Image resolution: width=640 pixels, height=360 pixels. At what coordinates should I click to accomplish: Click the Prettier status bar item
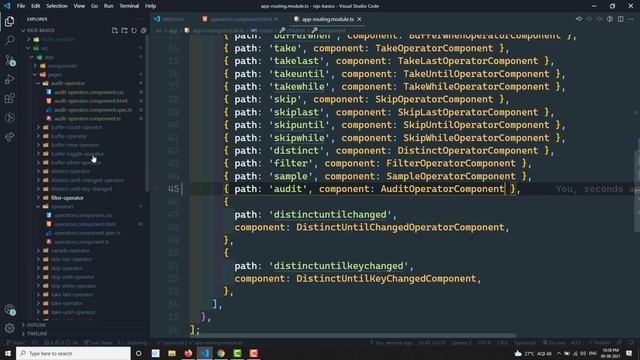click(x=599, y=342)
